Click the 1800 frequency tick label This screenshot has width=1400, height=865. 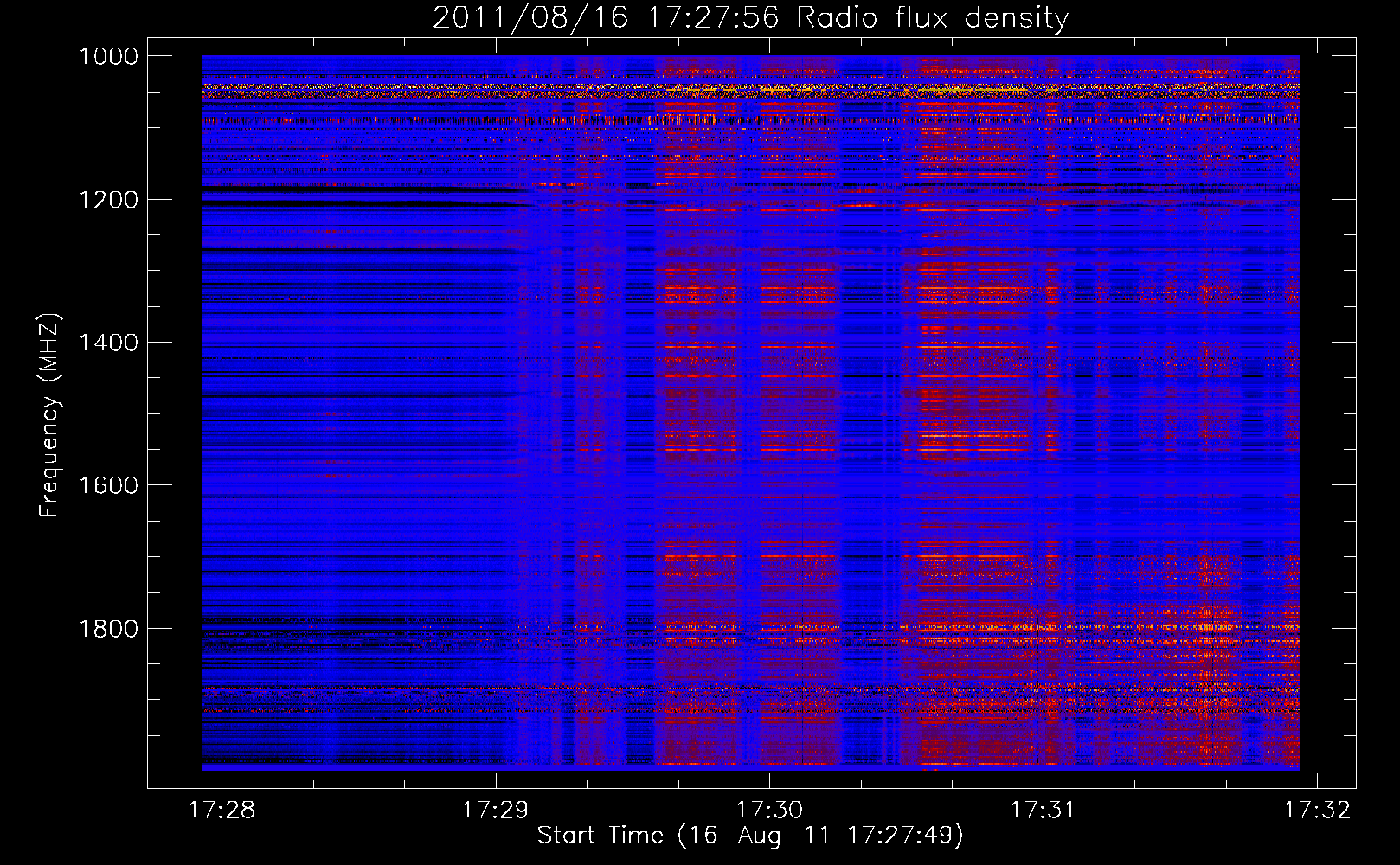click(x=108, y=629)
